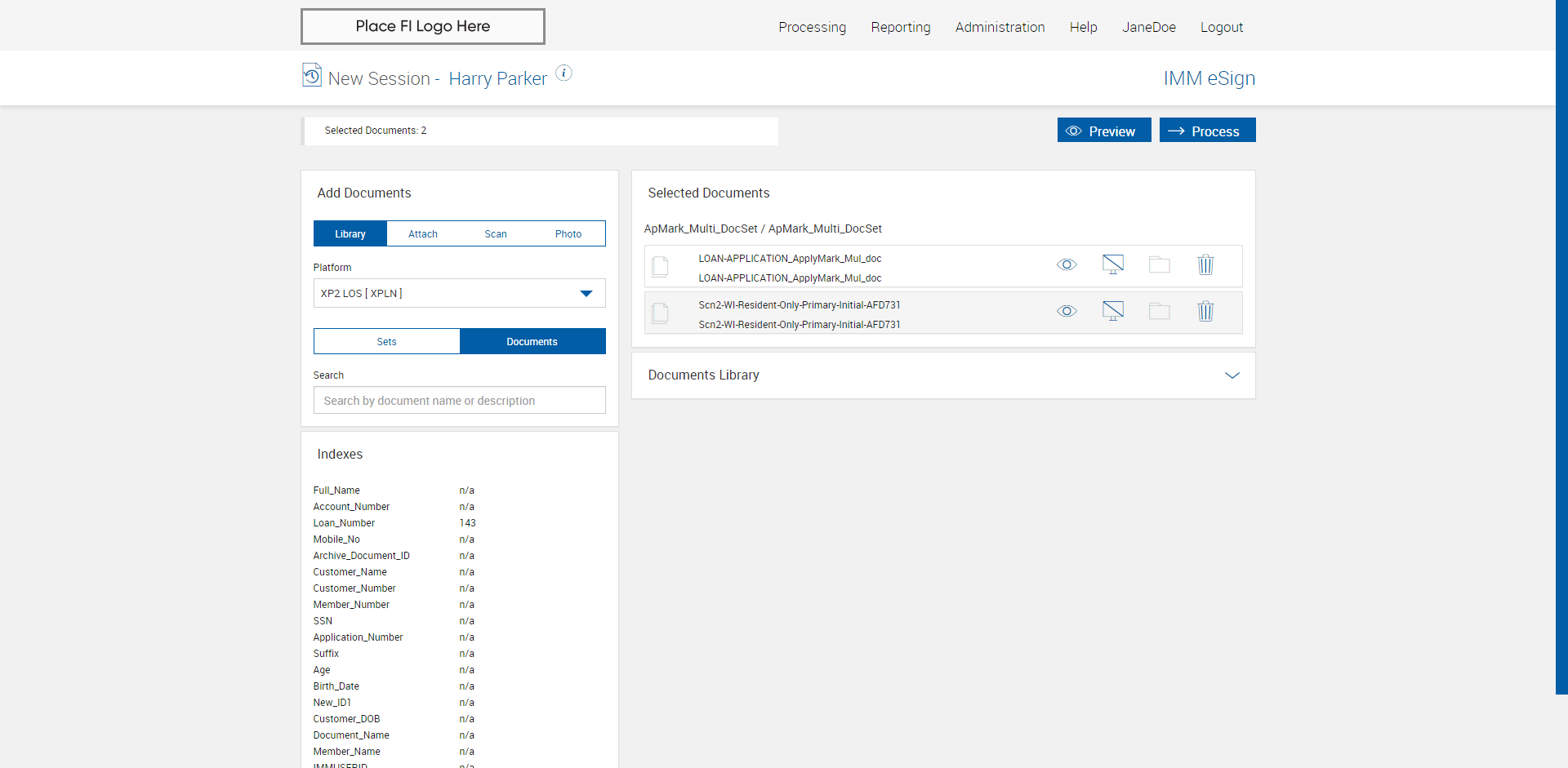Click the monitor icon for LOAN-APPLICATION document
Image resolution: width=1568 pixels, height=768 pixels.
[1112, 265]
